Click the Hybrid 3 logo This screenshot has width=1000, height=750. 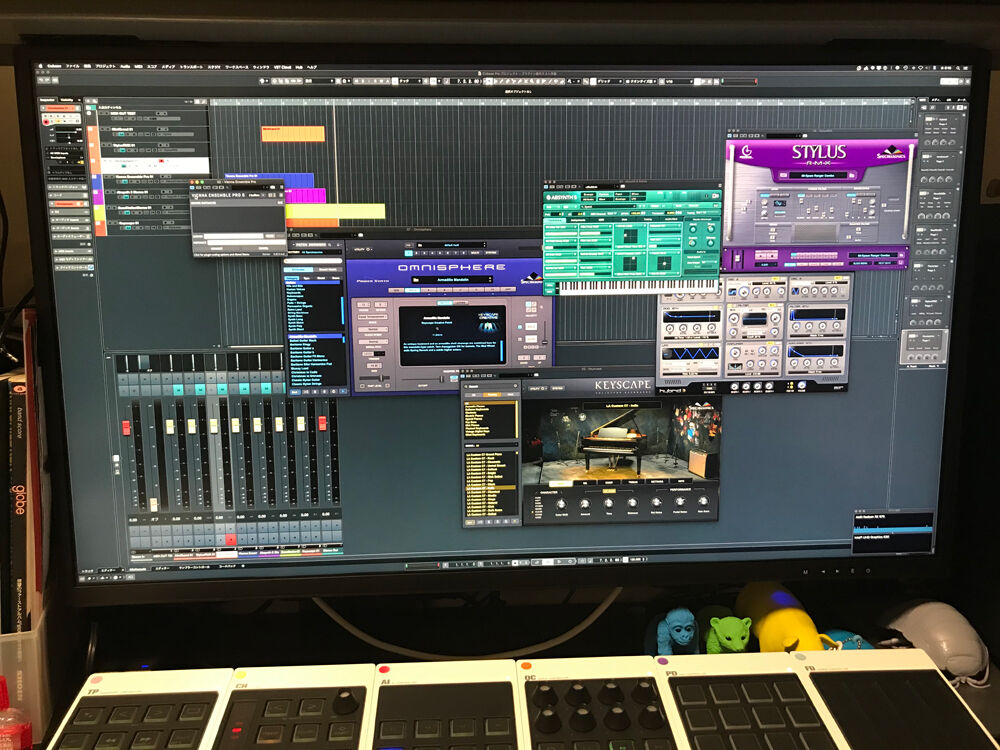[672, 390]
